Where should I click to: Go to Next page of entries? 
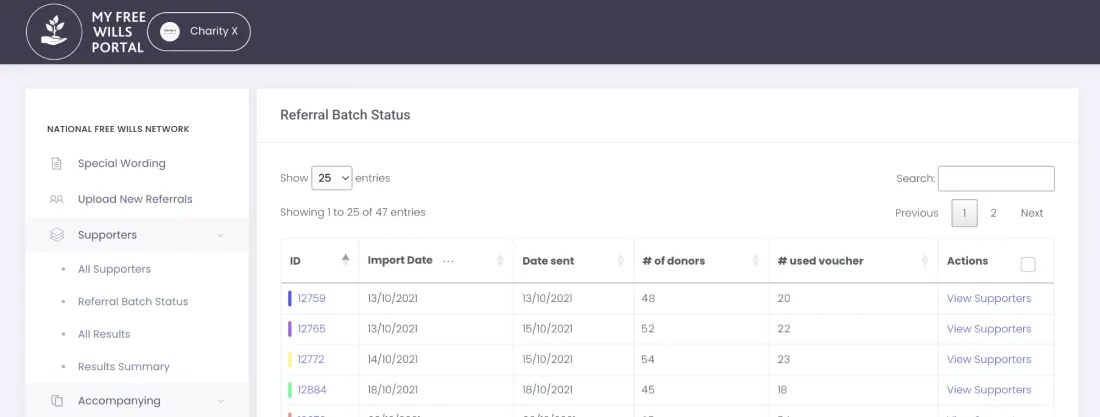coord(1032,213)
